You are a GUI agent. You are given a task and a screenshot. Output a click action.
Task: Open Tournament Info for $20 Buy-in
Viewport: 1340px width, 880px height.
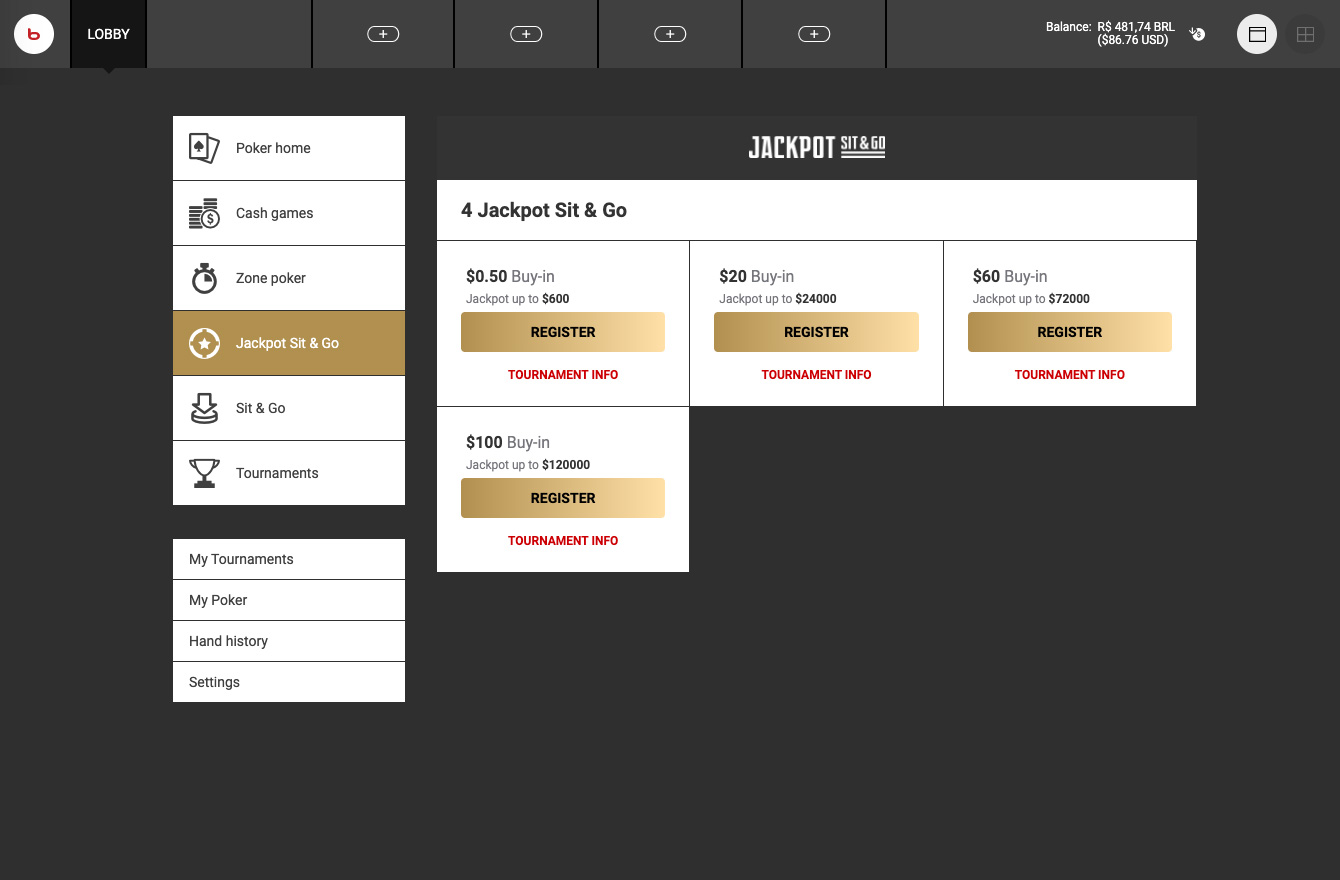[x=816, y=375]
